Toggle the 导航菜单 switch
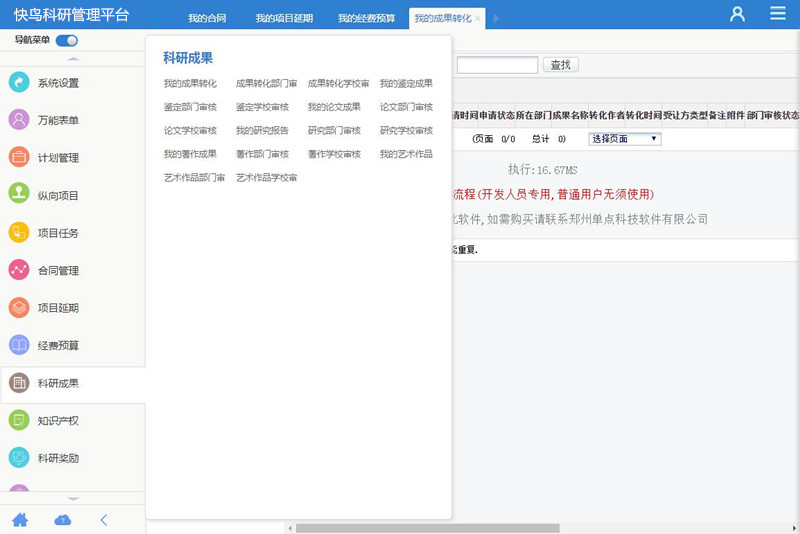Screen dimensions: 800x534 (x=67, y=40)
